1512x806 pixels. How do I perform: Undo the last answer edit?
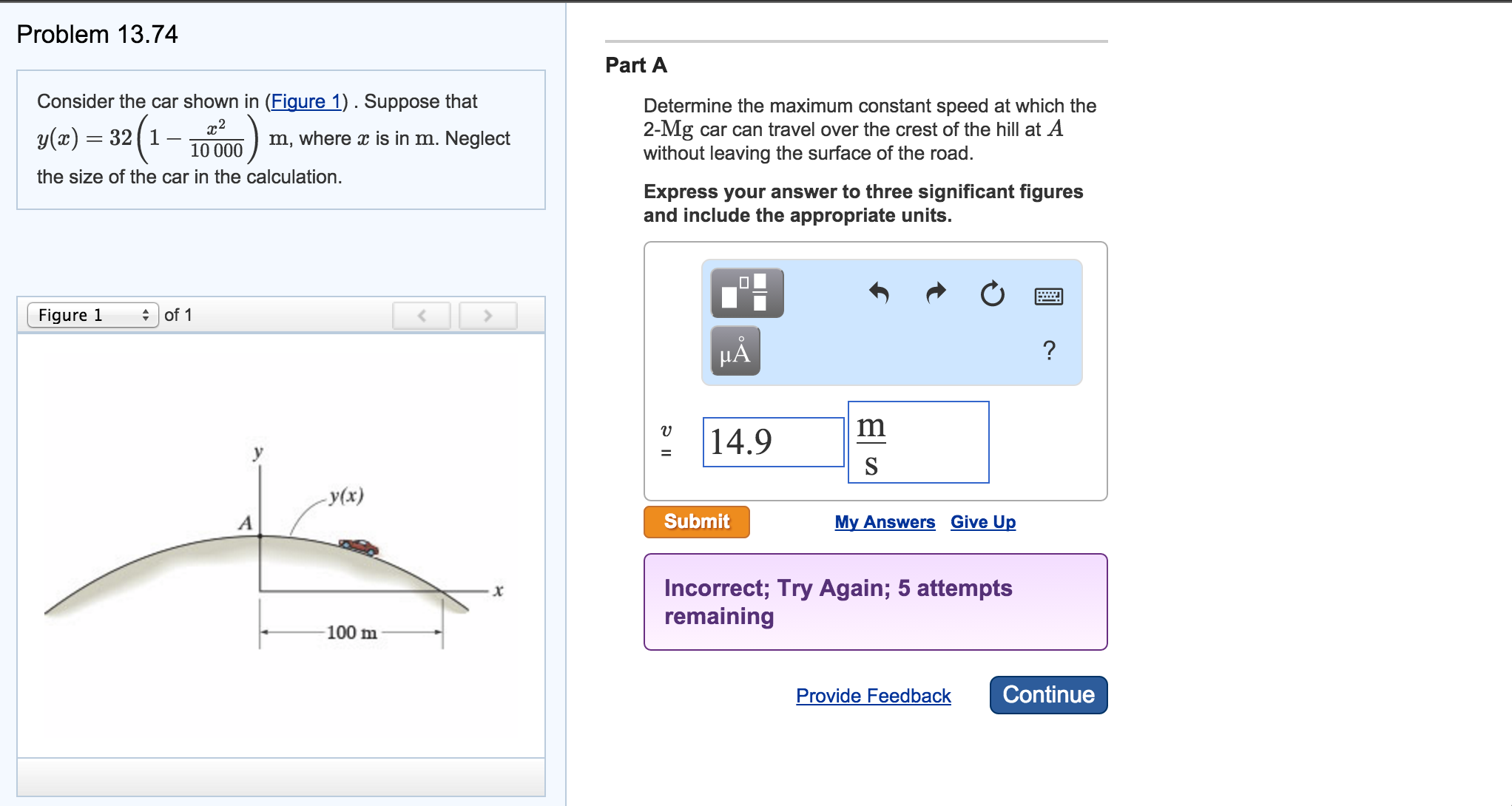tap(878, 293)
